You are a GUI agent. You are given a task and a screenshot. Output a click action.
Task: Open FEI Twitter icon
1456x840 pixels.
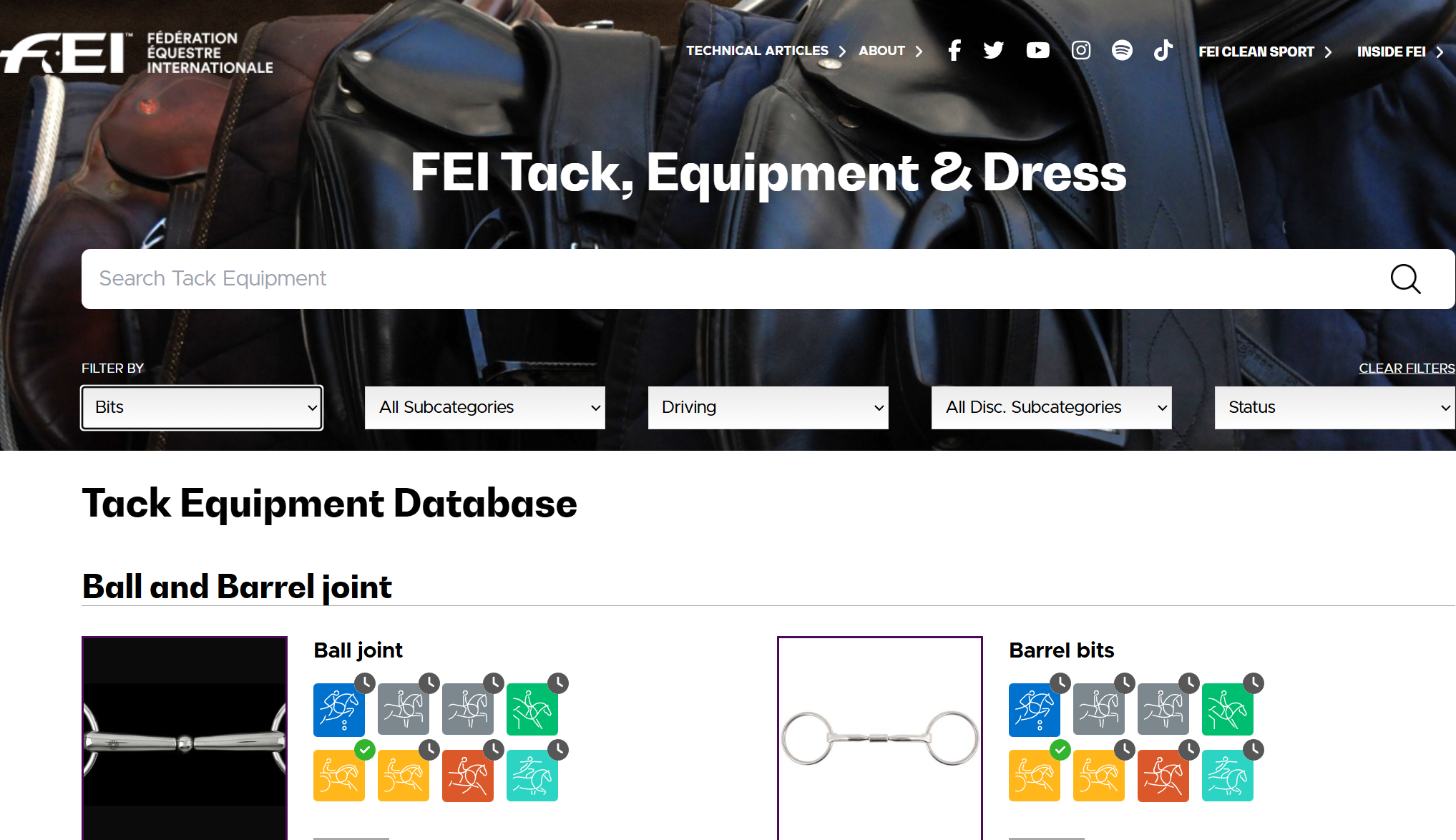(x=994, y=50)
